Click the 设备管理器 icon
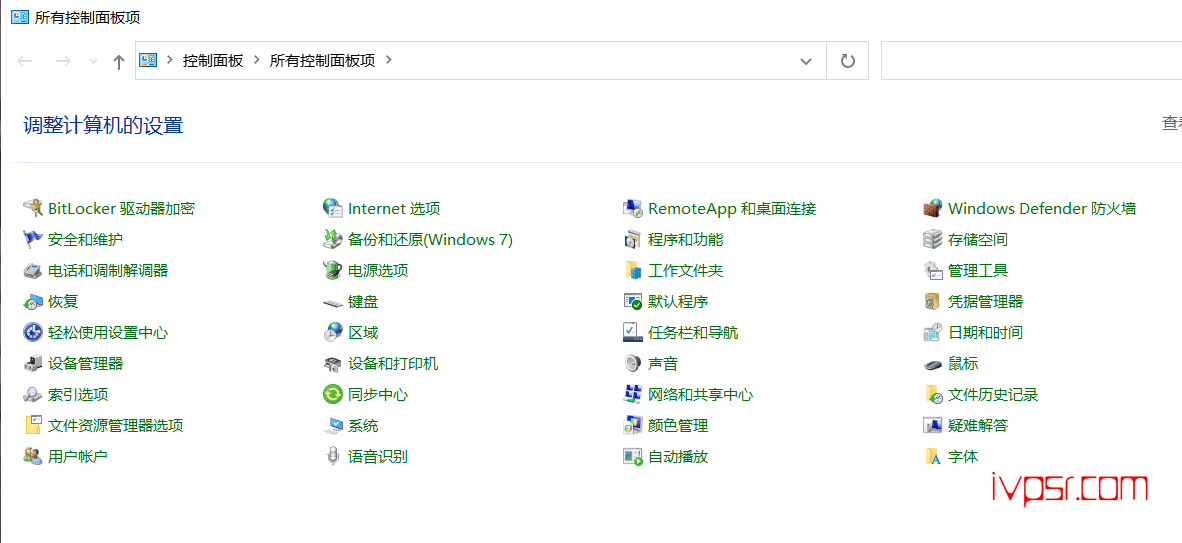Screen dimensions: 1182x543 (33, 364)
